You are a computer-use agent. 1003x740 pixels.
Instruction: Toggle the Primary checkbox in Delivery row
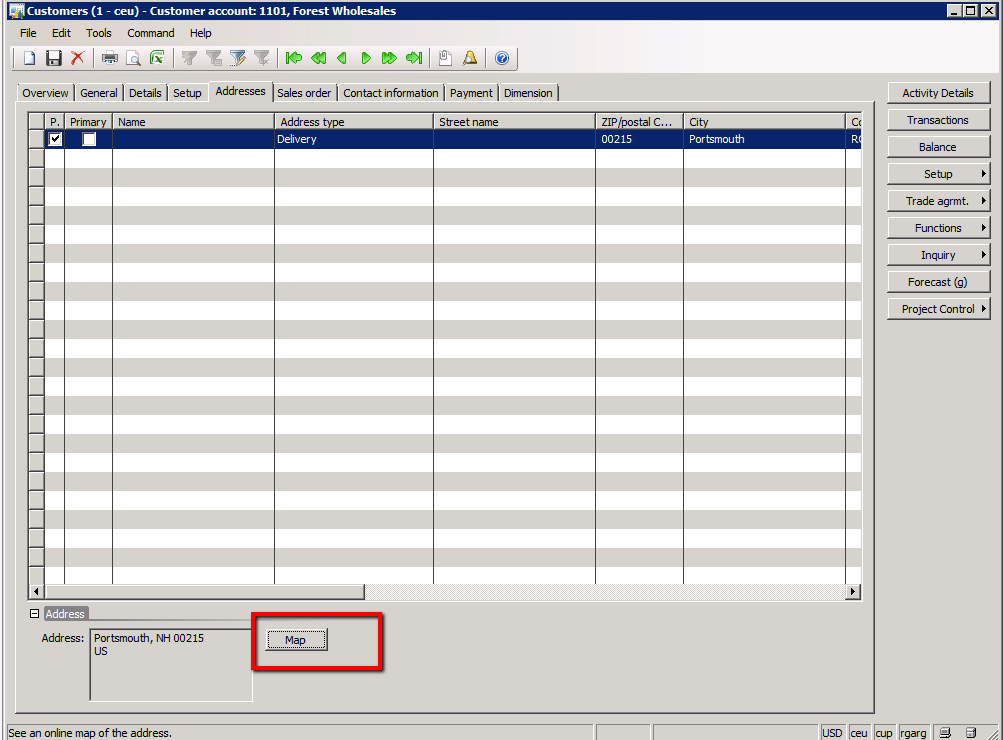tap(89, 140)
